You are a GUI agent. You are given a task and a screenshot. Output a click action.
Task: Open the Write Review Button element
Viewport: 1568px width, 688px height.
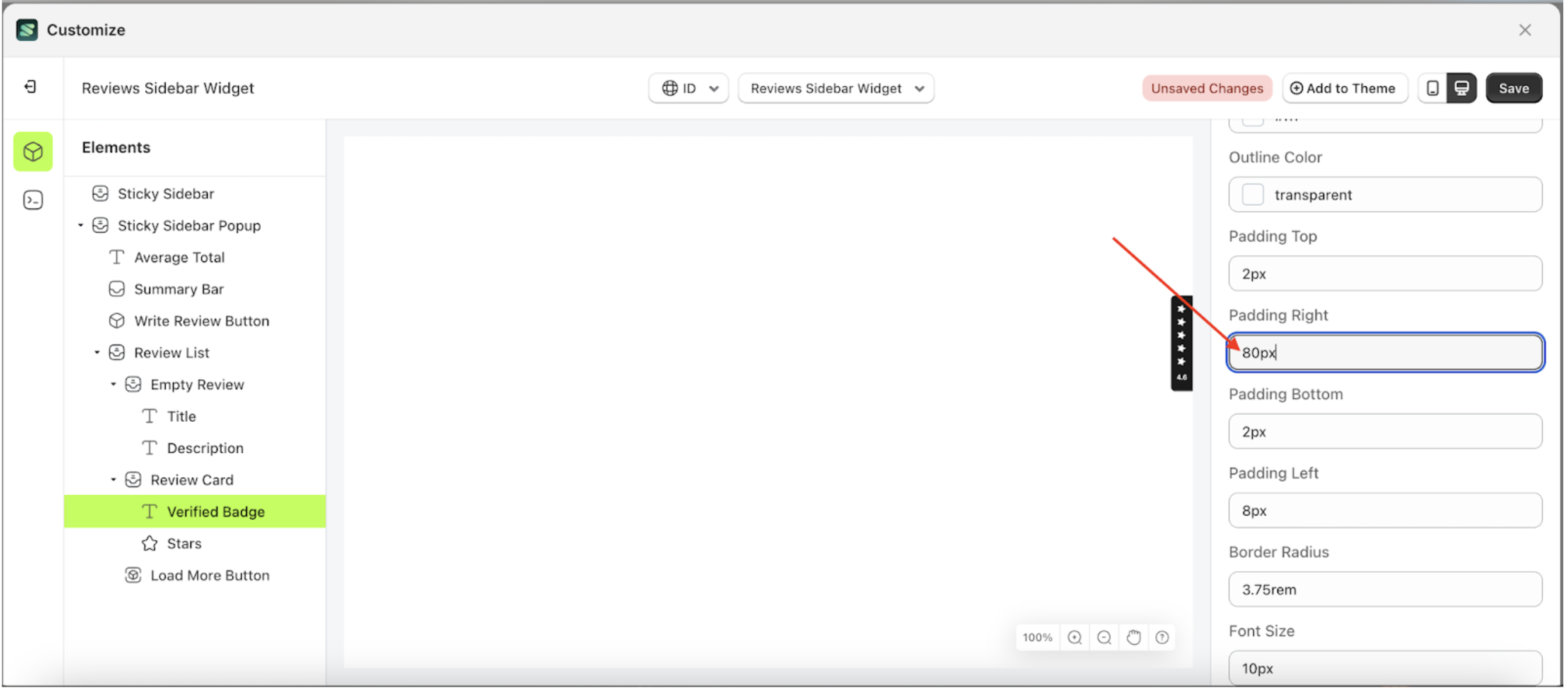pos(202,320)
